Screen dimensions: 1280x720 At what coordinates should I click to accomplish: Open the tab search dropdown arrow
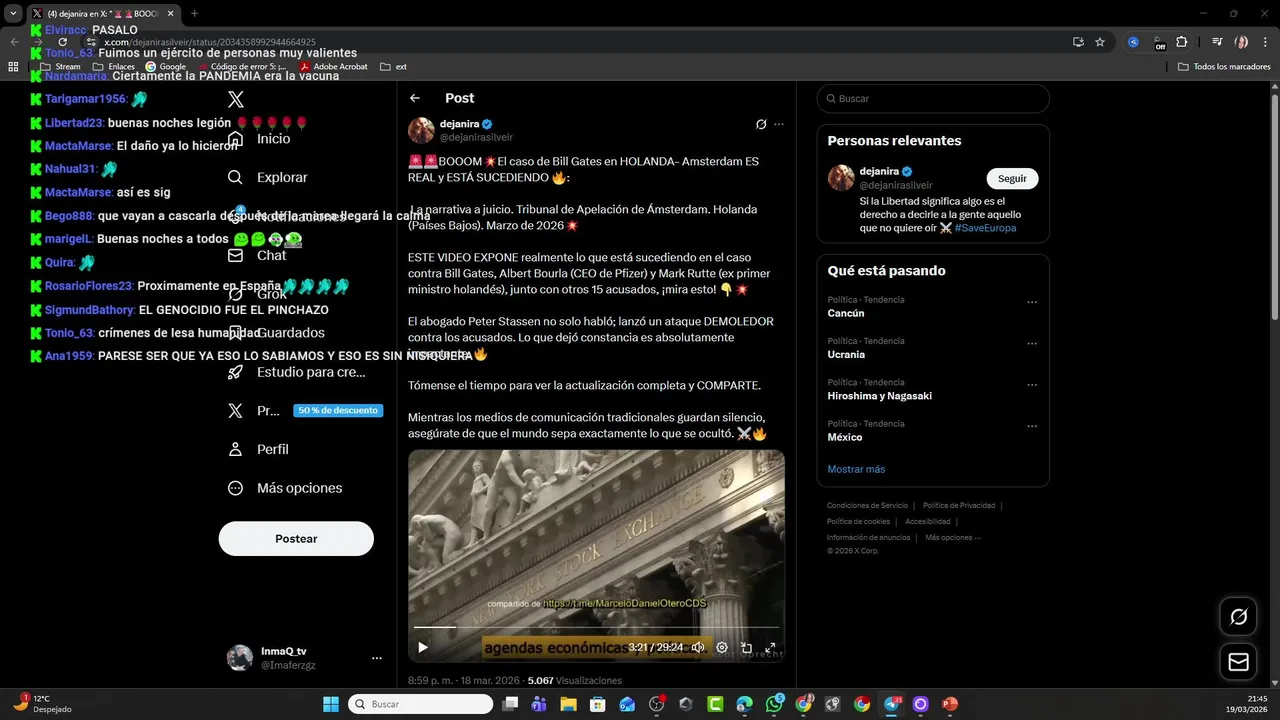pos(13,14)
